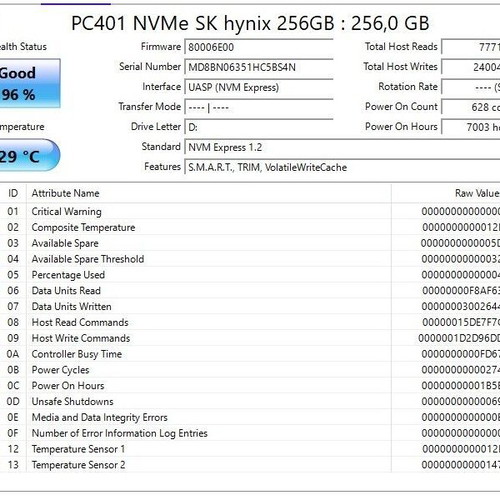The width and height of the screenshot is (500, 500).
Task: Click the Total Host Writes value field
Action: point(471,67)
